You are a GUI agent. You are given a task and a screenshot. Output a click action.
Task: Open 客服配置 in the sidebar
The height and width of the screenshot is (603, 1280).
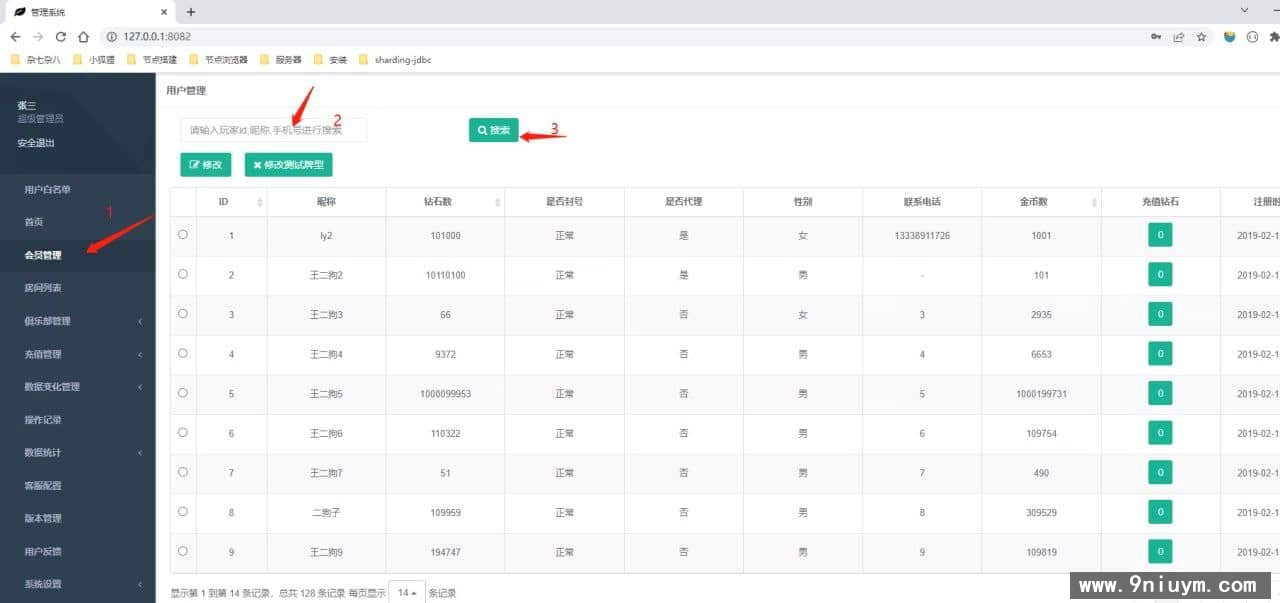(x=78, y=485)
